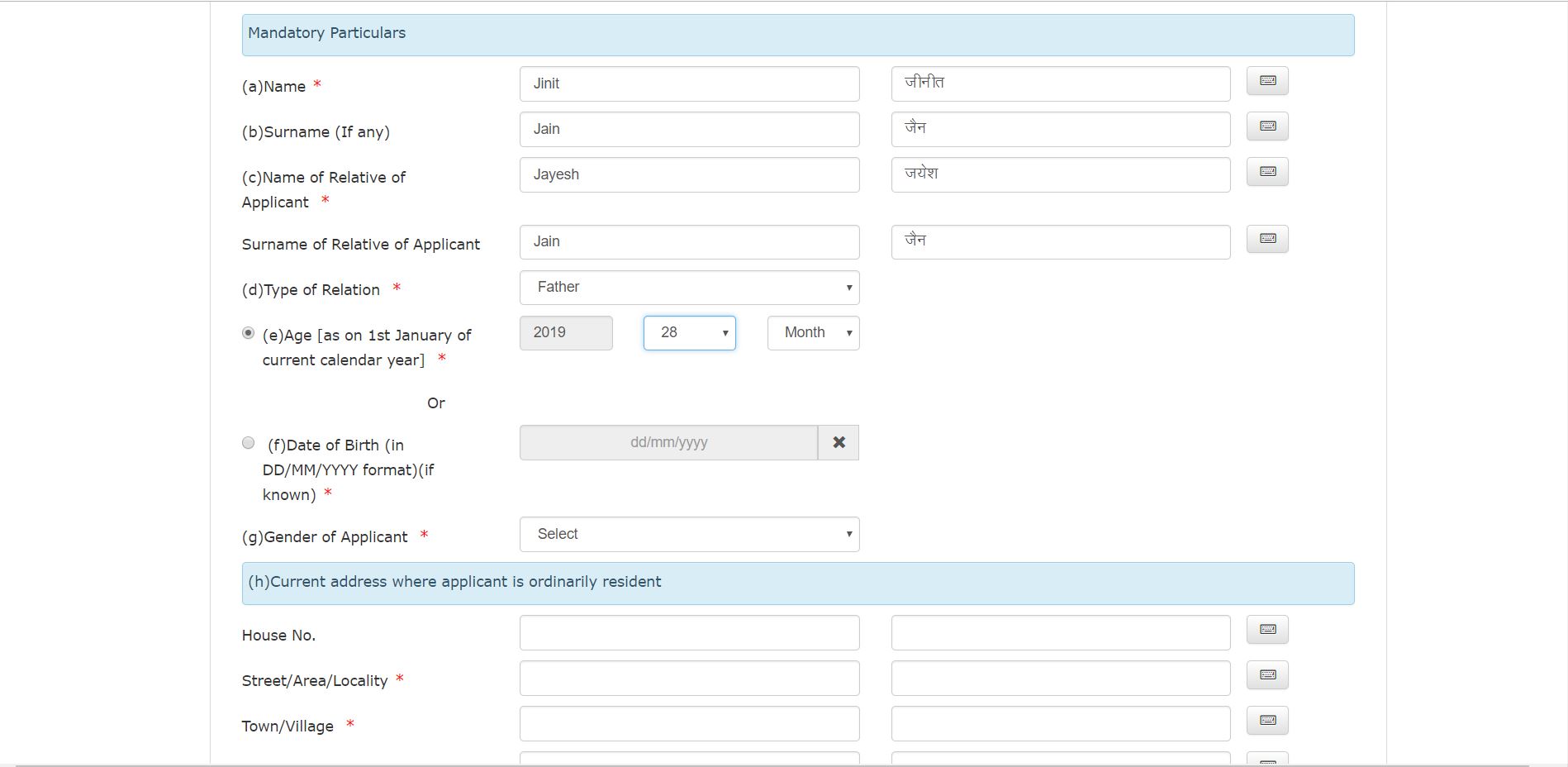Click the Hindi surname field for applicant
The image size is (1568, 767).
point(1061,130)
